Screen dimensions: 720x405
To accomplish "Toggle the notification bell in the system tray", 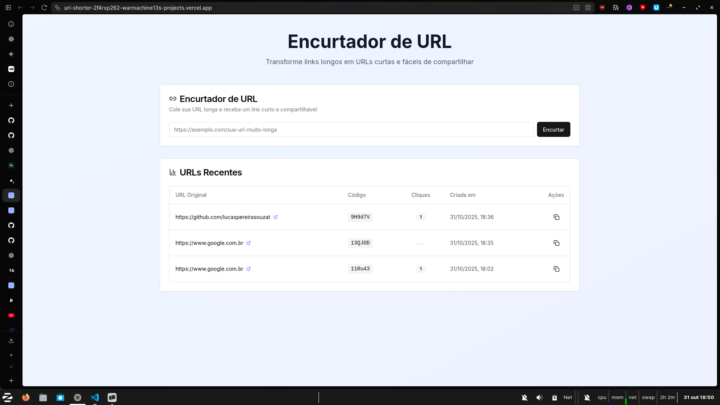I will click(x=523, y=397).
